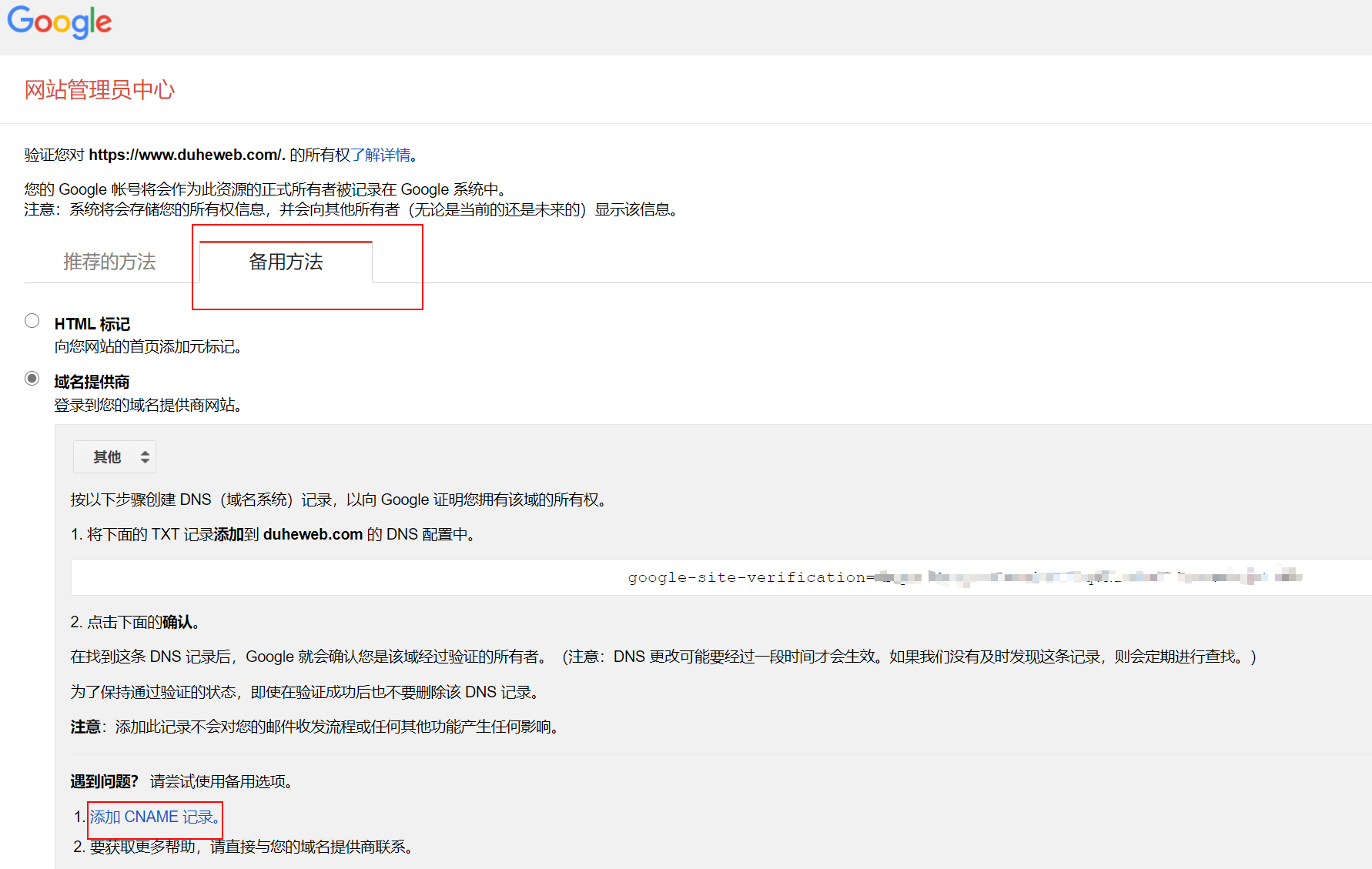
Task: Select the 域名提供商 radio button
Action: [32, 379]
